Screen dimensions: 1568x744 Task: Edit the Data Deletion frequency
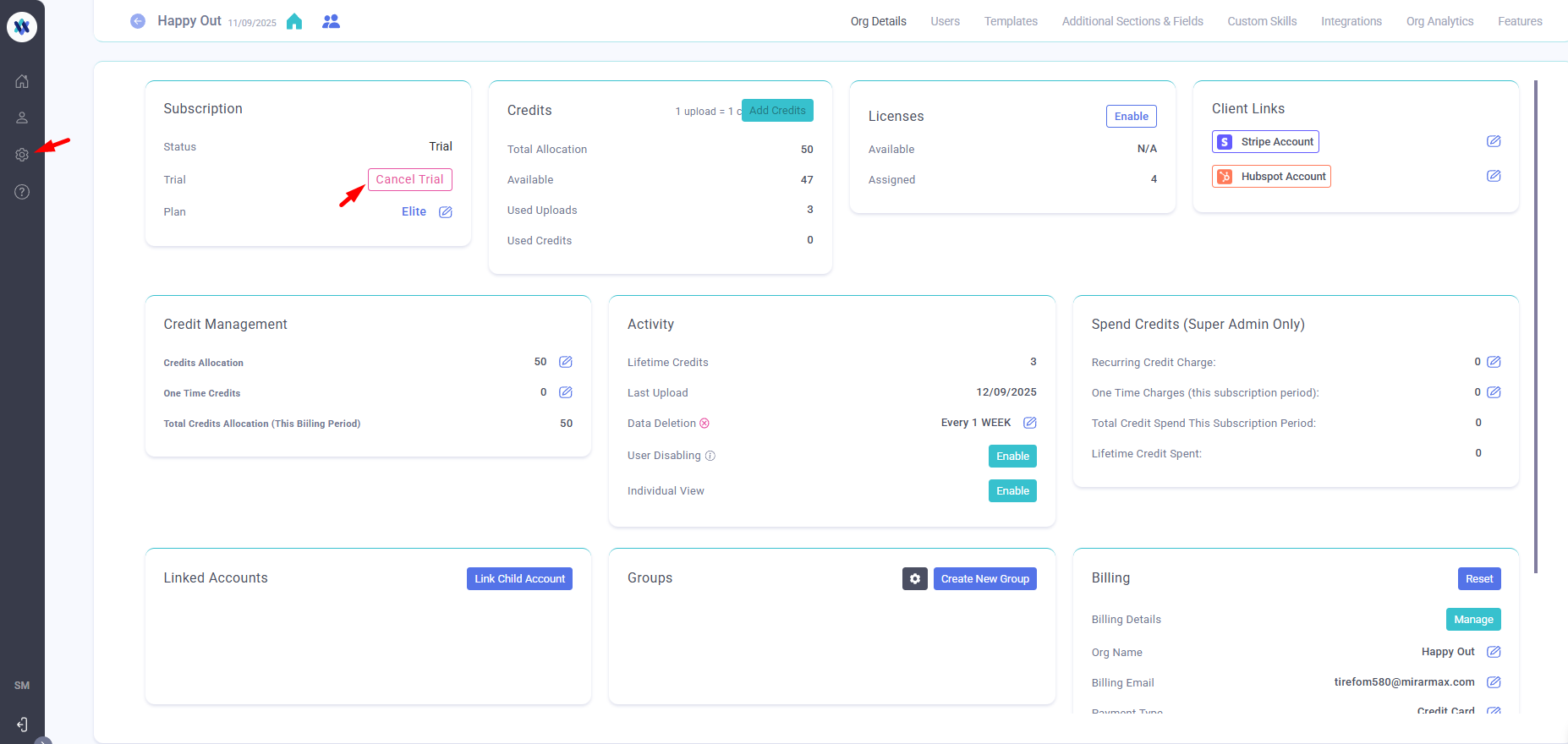(1029, 423)
